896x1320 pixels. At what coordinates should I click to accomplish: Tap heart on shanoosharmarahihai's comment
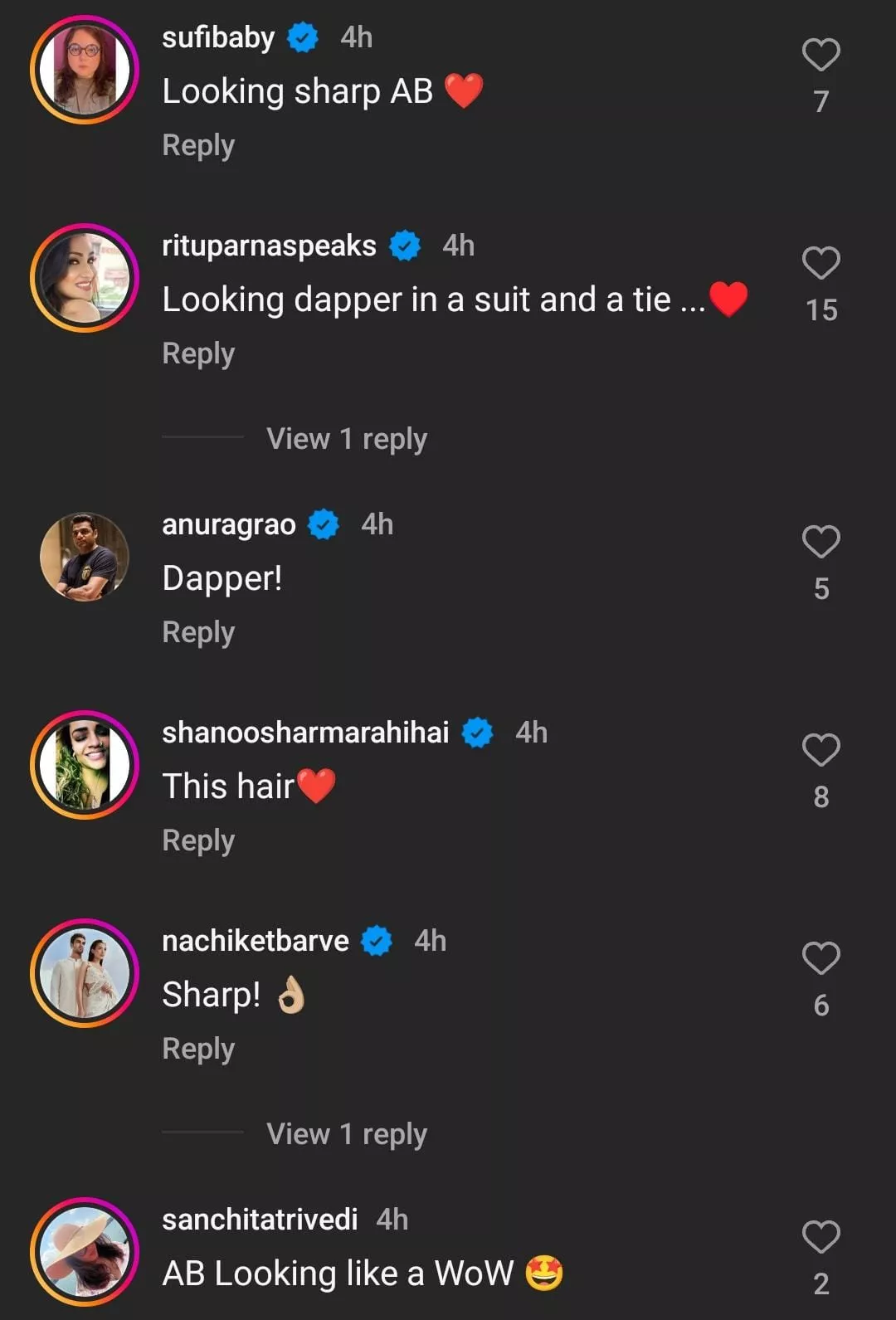click(821, 751)
